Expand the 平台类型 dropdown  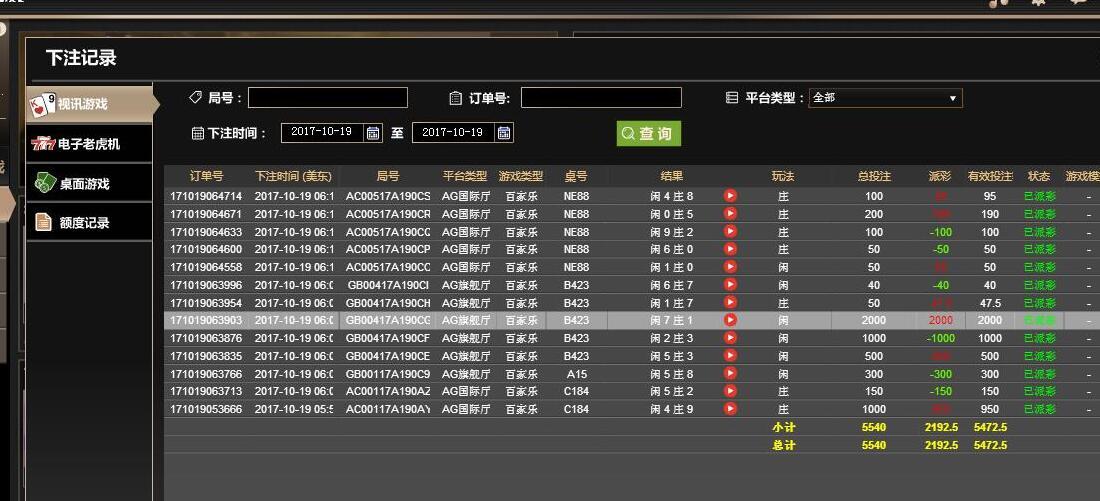pos(885,98)
